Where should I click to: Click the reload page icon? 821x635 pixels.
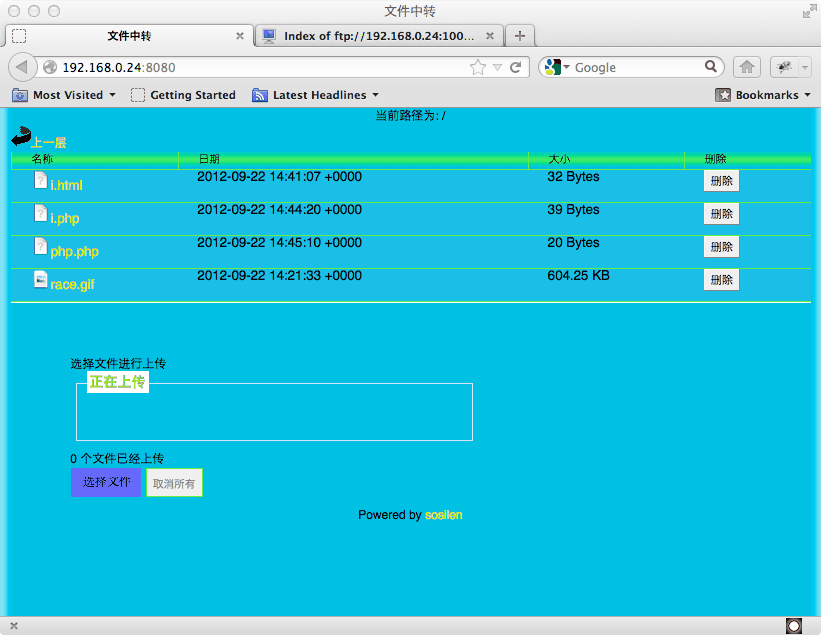tap(516, 67)
